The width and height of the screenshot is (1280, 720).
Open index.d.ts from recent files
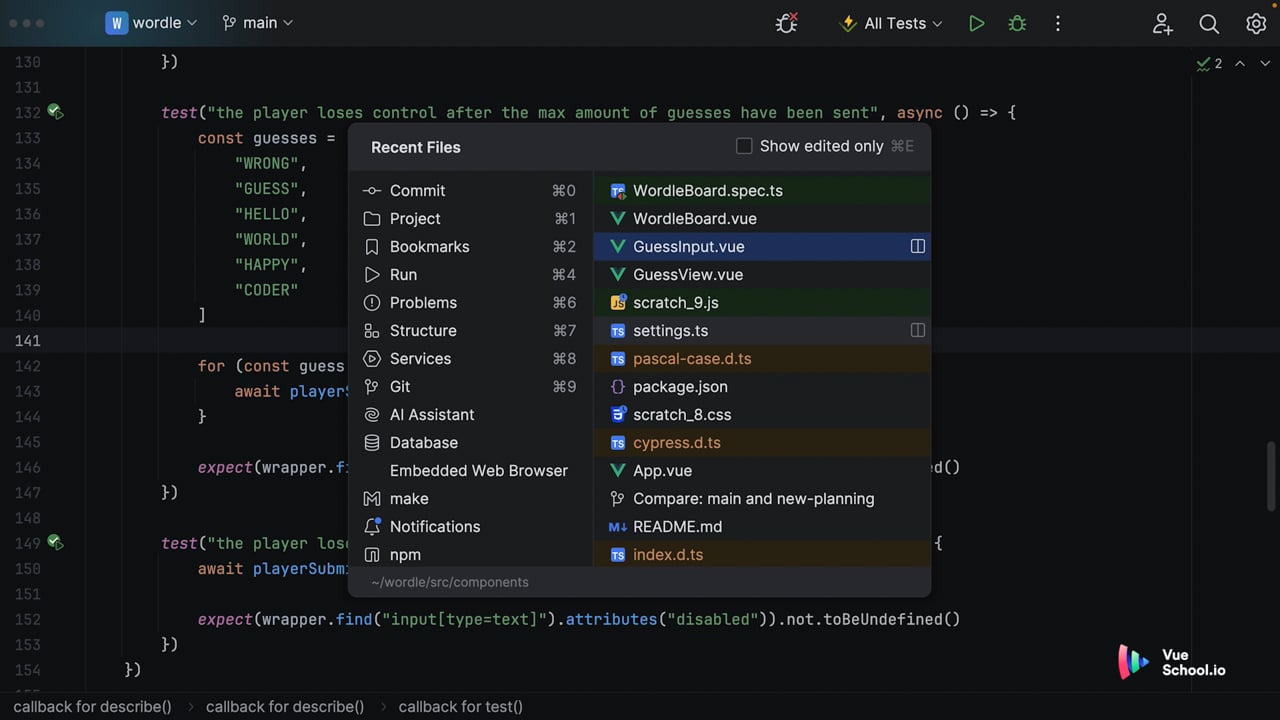point(762,554)
